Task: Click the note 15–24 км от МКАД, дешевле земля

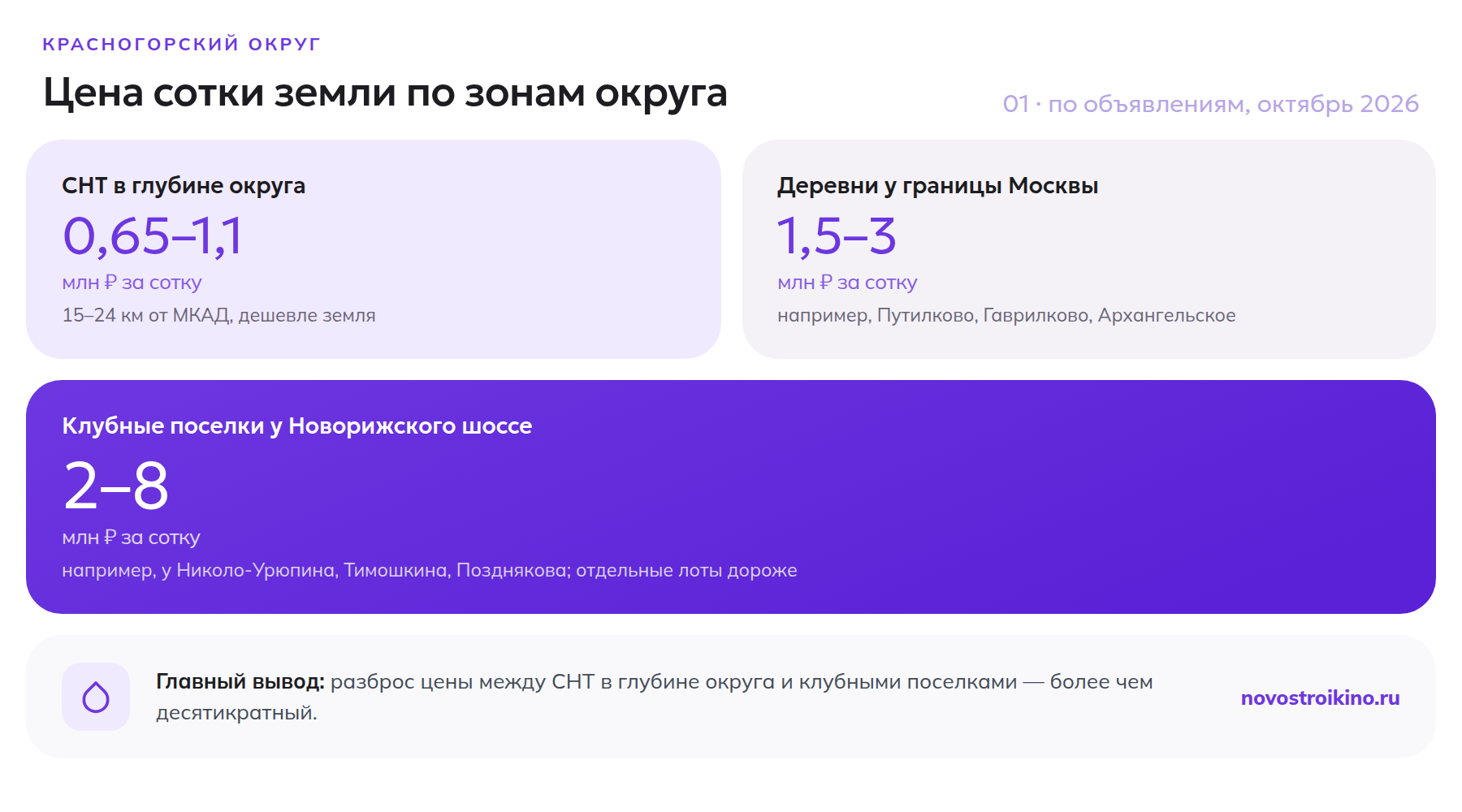Action: pos(218,315)
